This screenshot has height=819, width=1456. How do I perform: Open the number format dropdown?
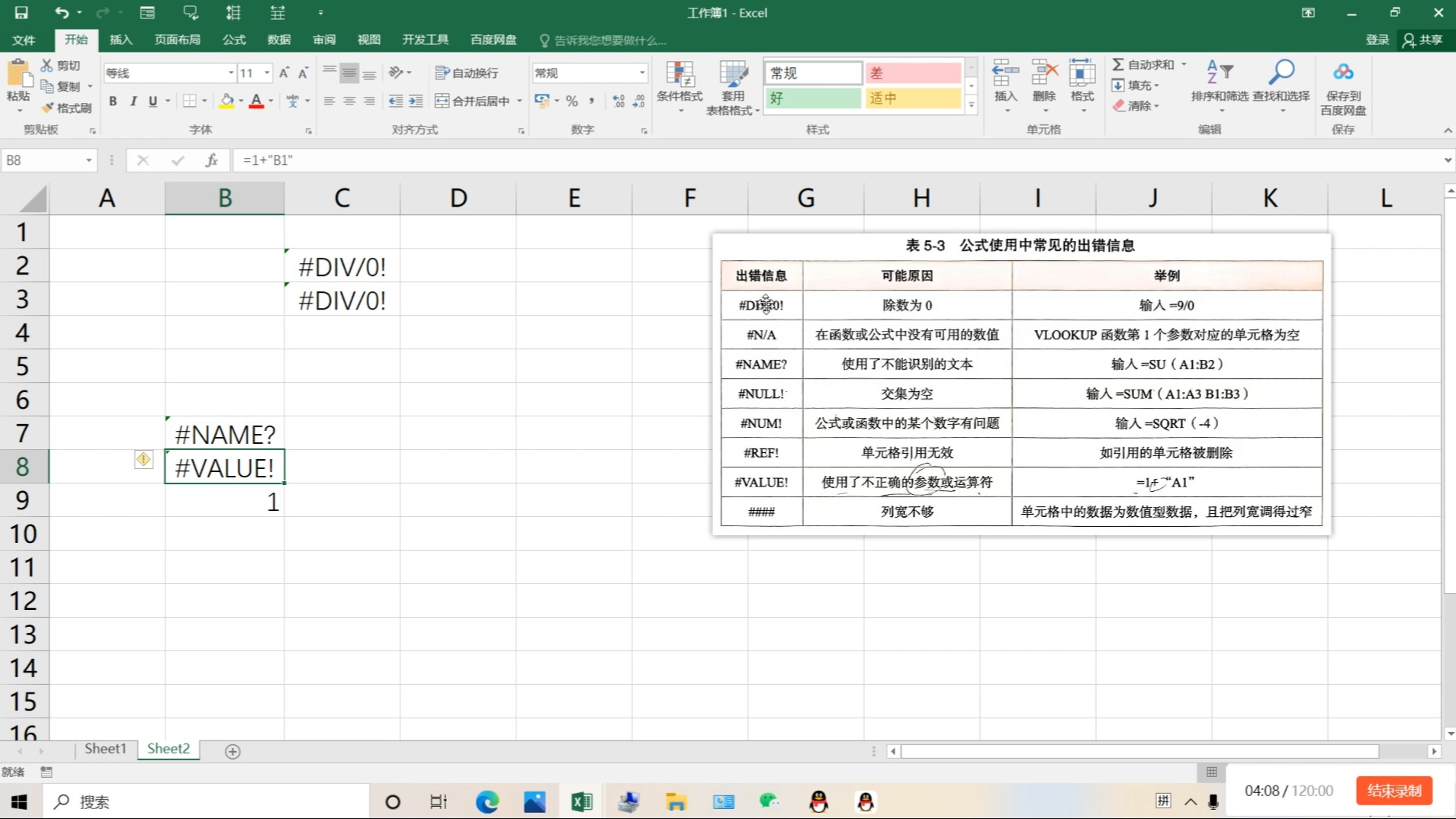click(x=642, y=73)
